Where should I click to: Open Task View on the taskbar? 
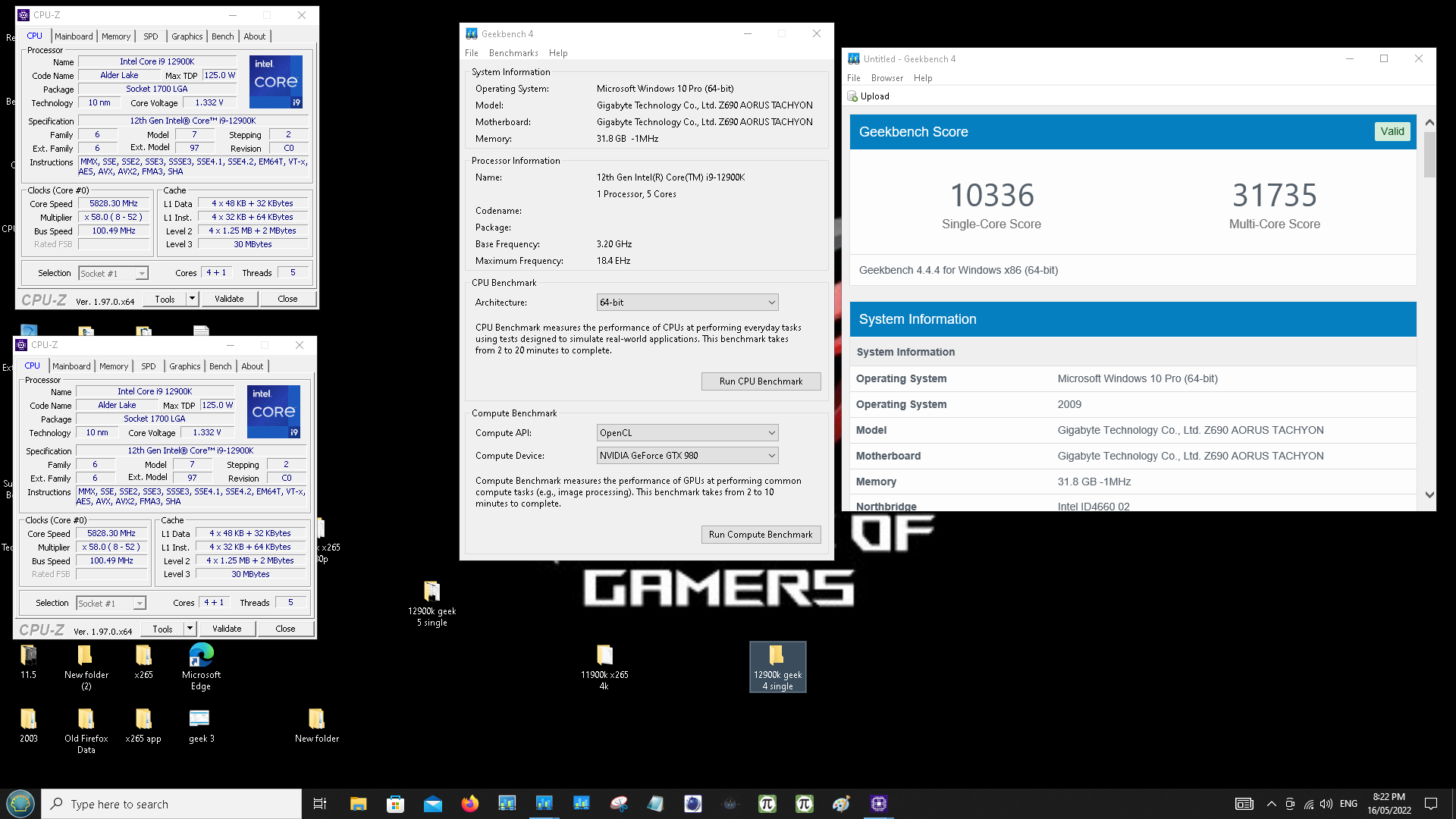[320, 804]
